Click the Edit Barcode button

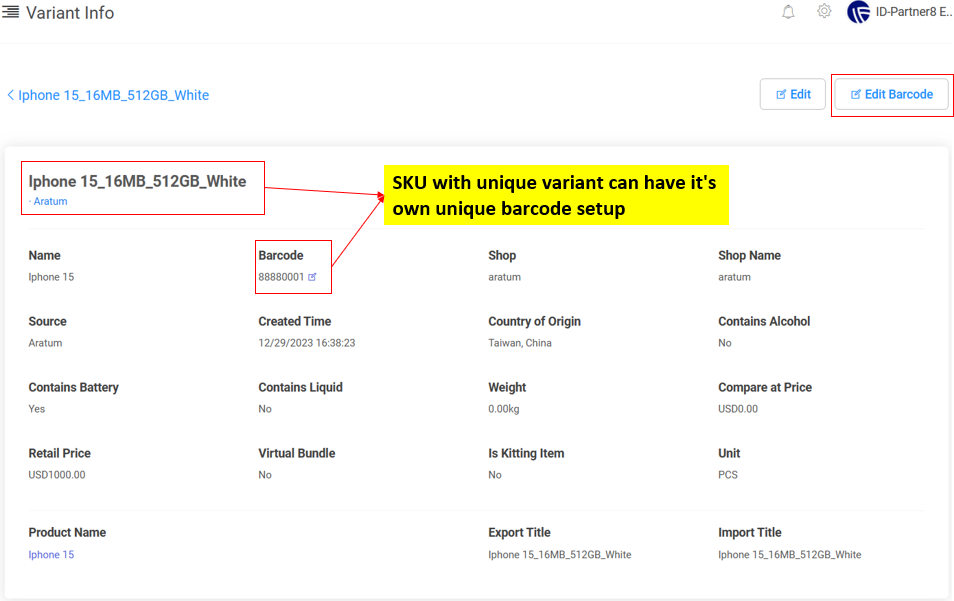891,94
